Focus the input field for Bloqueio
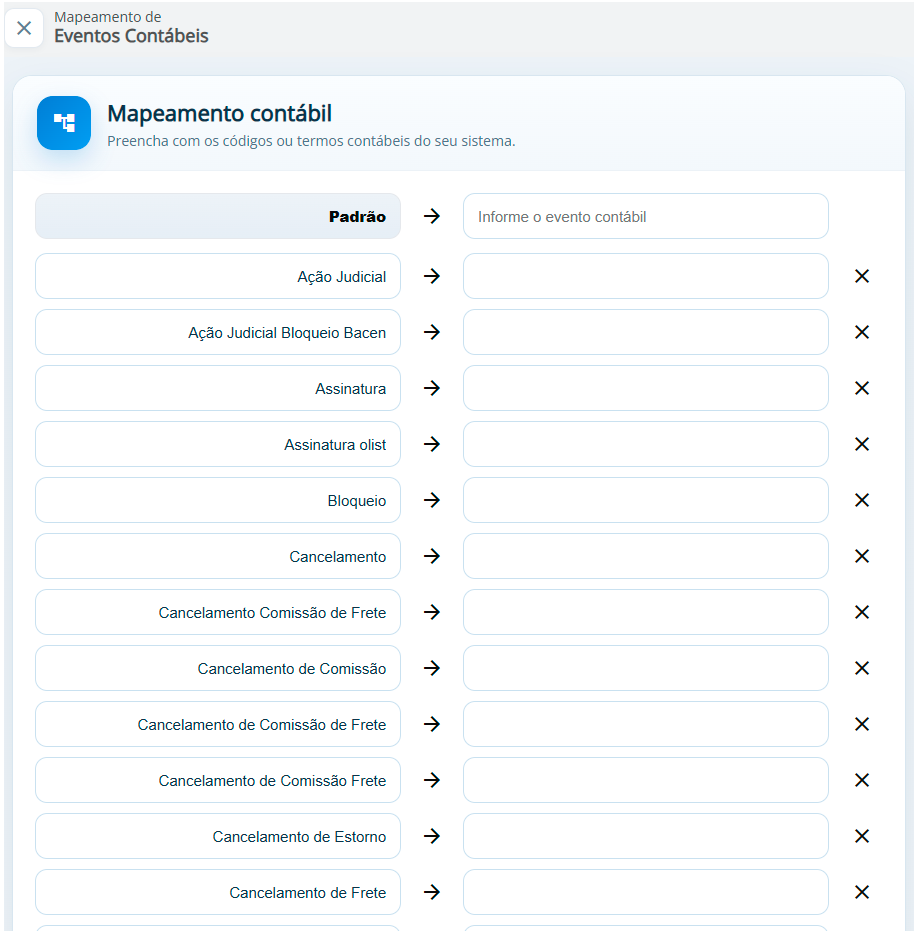Viewport: 919px width, 934px height. (x=646, y=500)
